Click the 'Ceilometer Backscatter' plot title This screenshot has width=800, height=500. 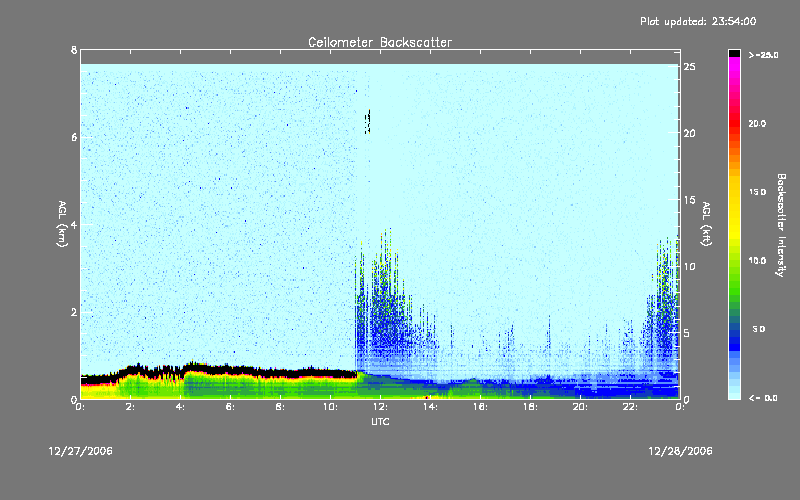pos(380,42)
